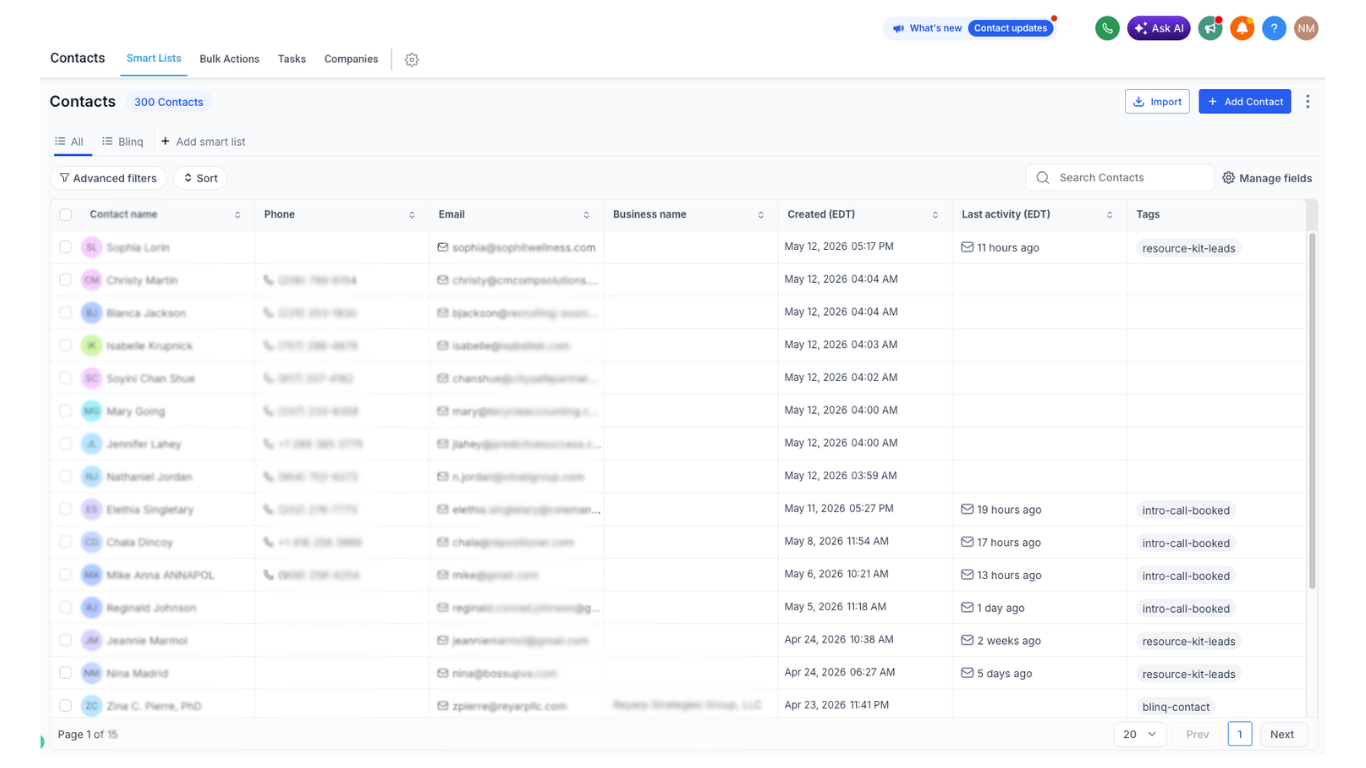Click activity mail icon beside 1 day ago

[x=967, y=607]
